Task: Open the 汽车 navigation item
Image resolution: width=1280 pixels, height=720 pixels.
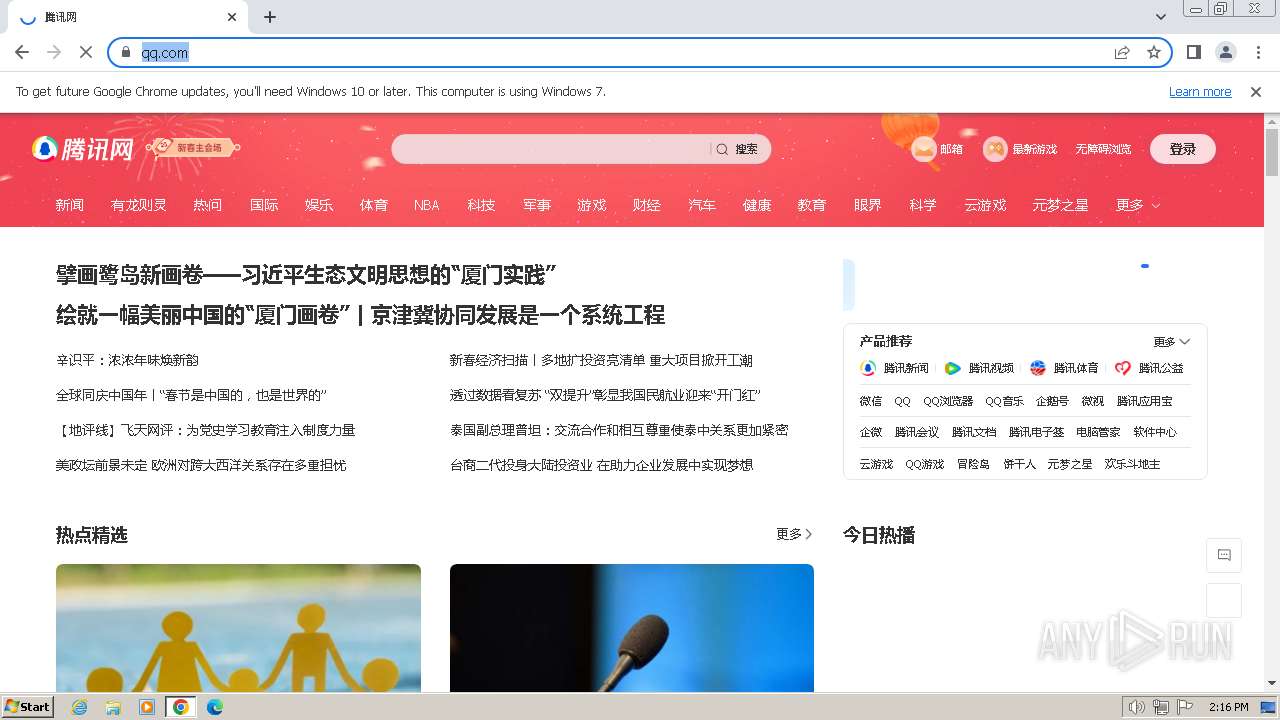Action: (702, 205)
